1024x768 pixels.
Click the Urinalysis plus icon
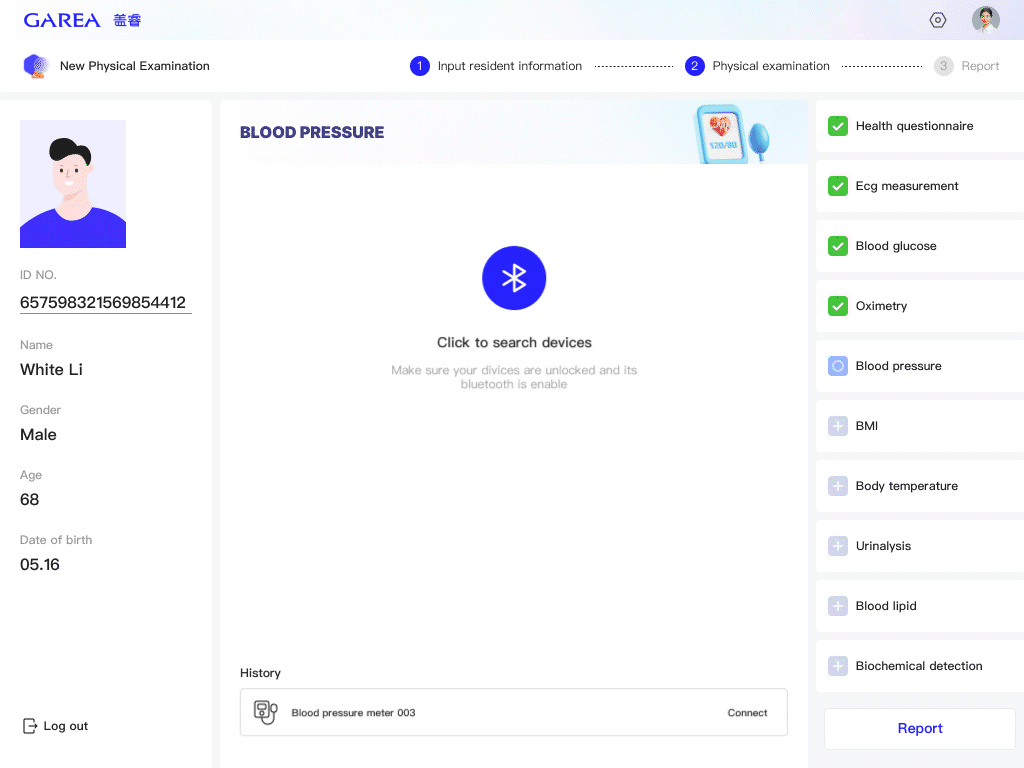pos(838,546)
